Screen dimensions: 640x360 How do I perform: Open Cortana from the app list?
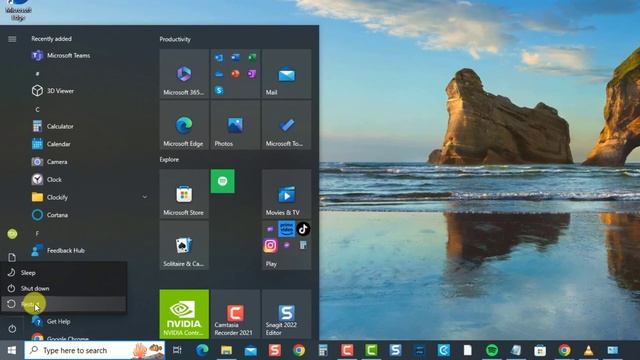50,215
